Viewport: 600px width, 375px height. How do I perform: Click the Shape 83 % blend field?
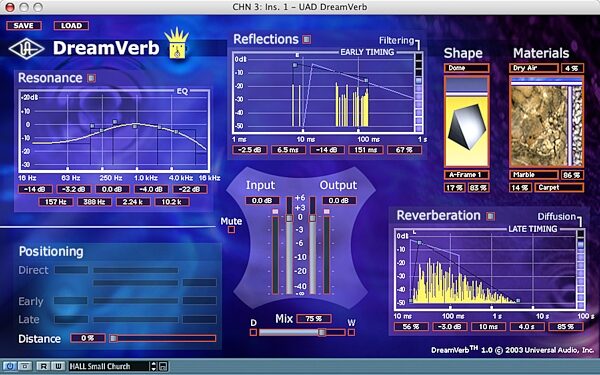point(478,188)
